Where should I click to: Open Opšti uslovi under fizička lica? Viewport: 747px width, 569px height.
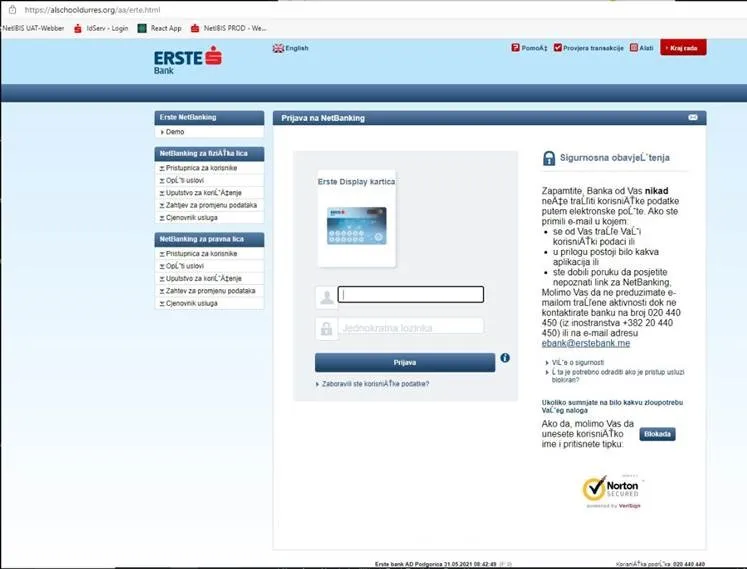[184, 181]
